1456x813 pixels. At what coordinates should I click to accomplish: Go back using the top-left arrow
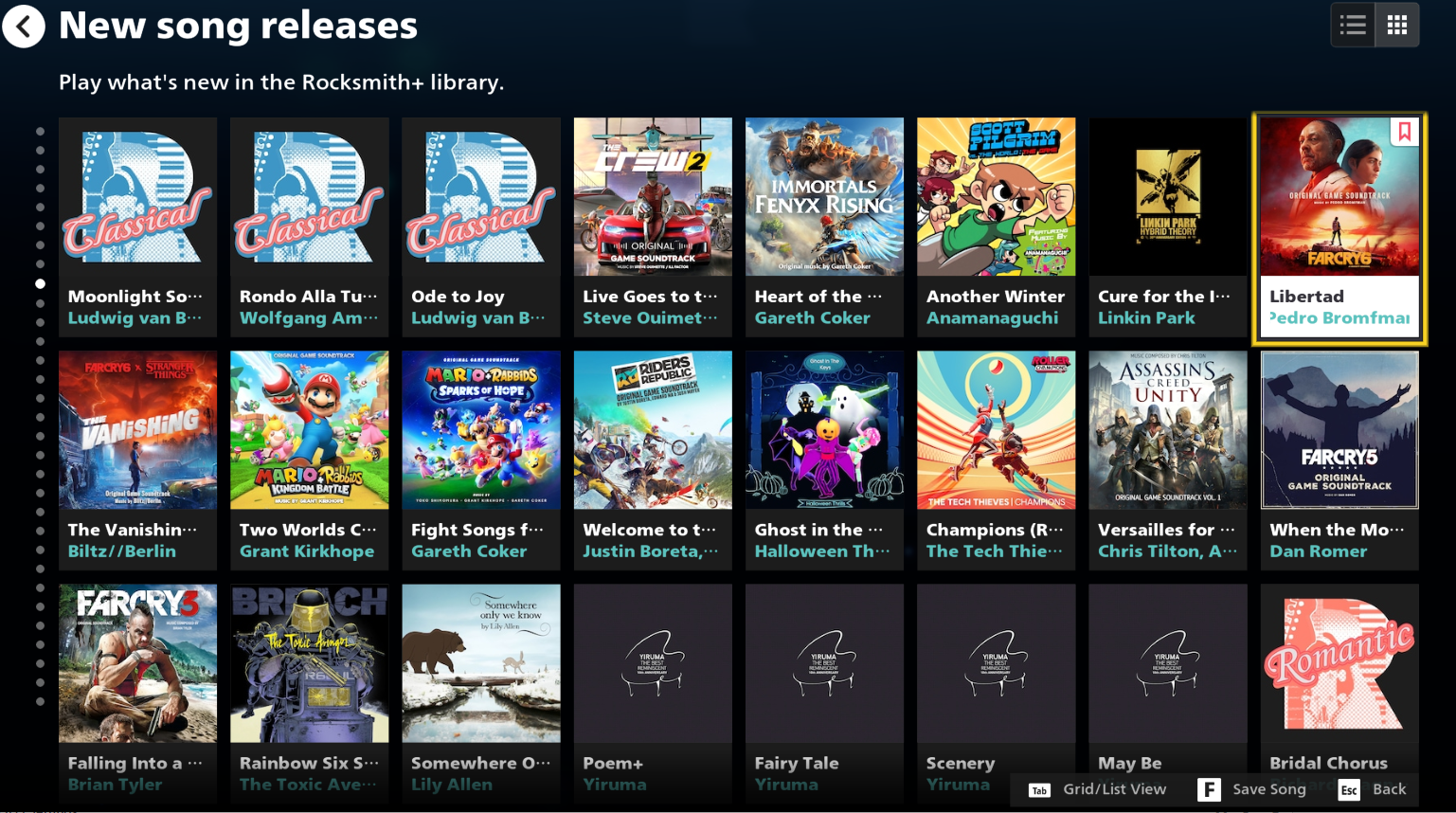(24, 26)
